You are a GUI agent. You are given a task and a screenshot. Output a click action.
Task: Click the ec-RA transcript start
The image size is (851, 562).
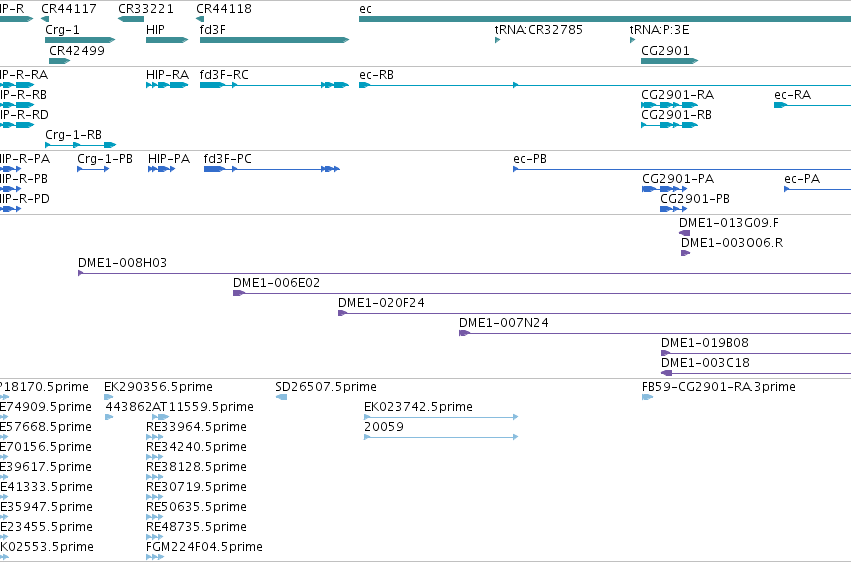tap(780, 105)
